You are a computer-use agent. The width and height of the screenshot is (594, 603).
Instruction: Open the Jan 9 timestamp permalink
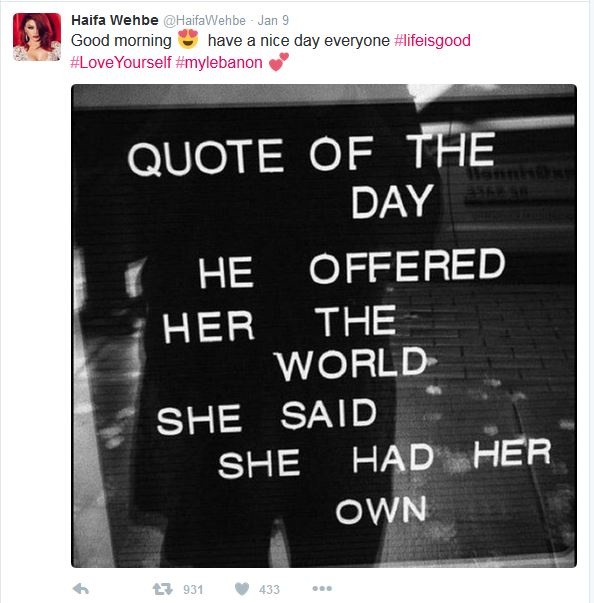click(273, 20)
